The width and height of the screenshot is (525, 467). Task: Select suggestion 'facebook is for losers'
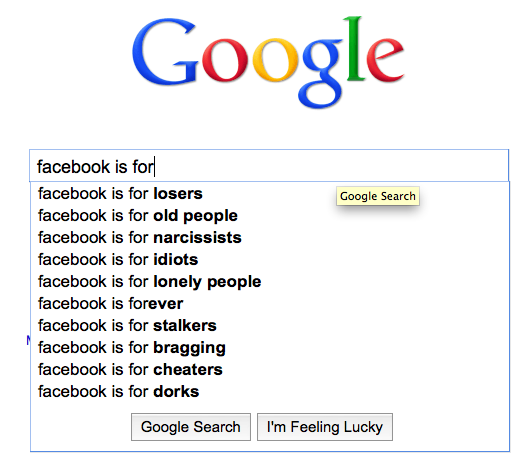pyautogui.click(x=270, y=194)
